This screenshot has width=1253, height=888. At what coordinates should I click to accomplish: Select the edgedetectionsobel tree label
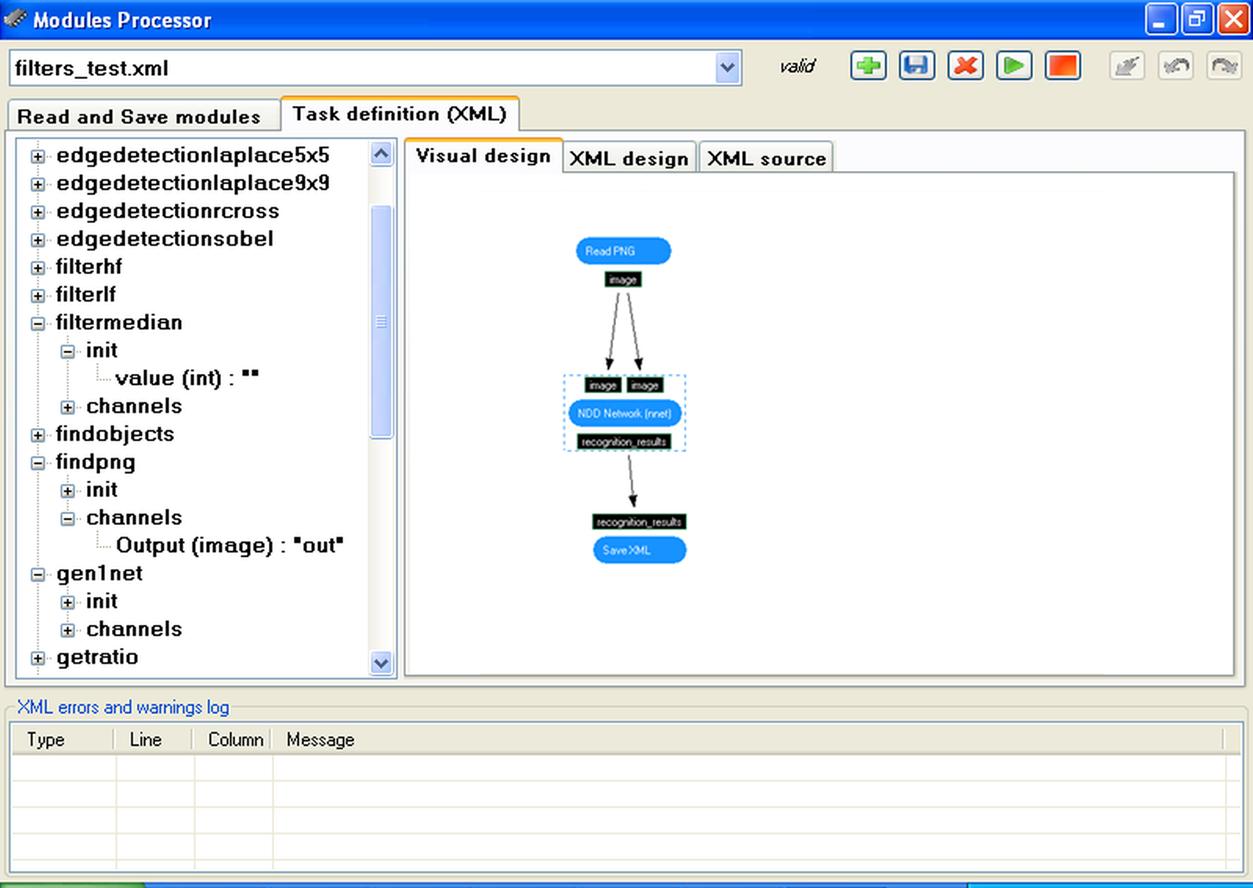coord(165,239)
